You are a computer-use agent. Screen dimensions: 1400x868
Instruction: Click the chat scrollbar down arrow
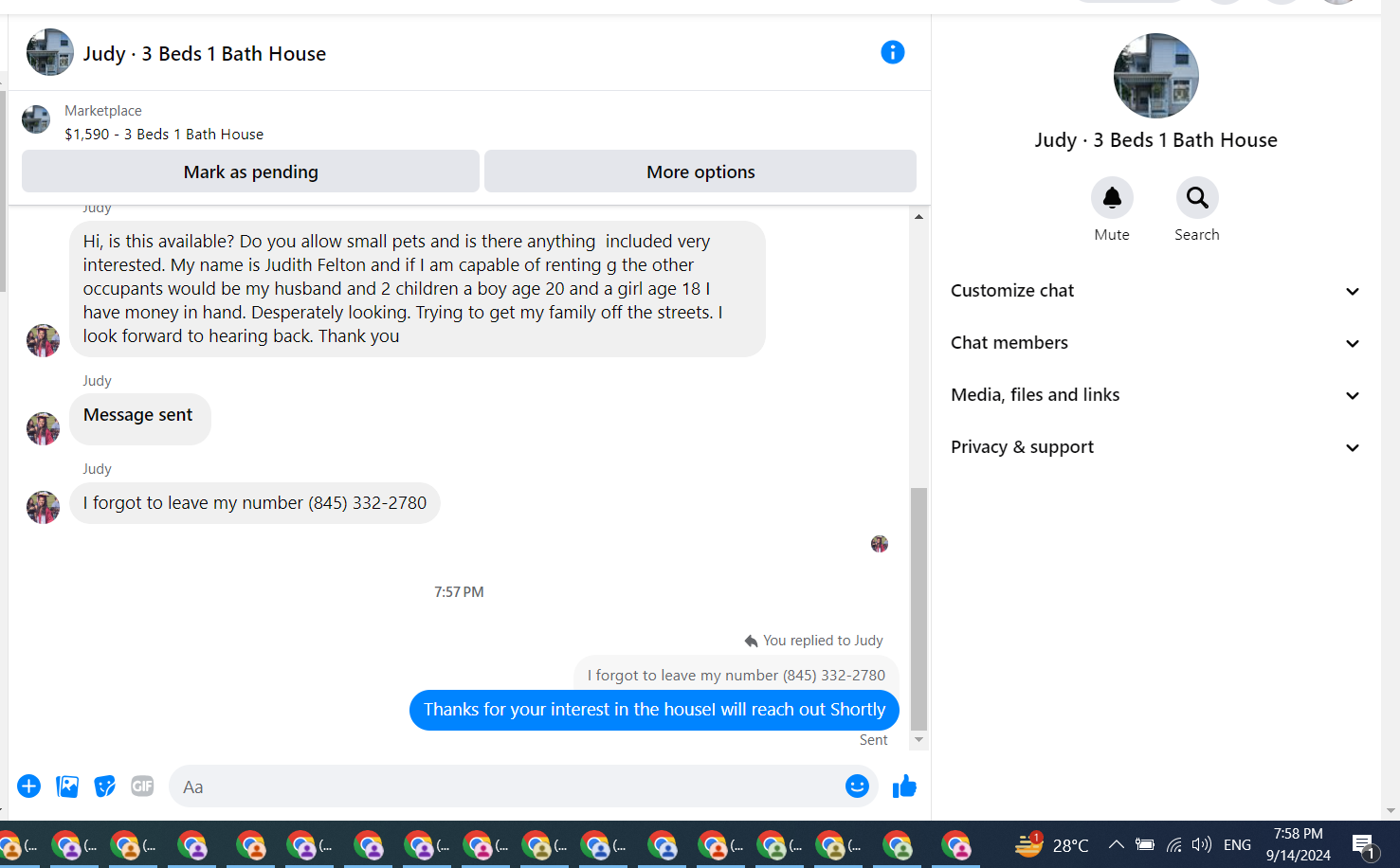click(918, 740)
